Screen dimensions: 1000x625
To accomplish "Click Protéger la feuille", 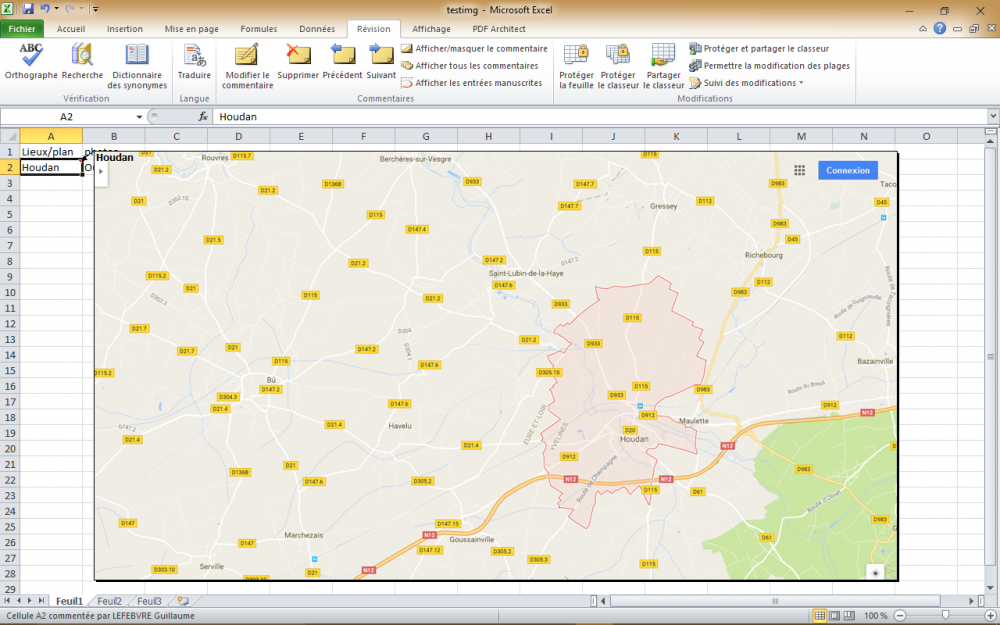I will (x=576, y=65).
